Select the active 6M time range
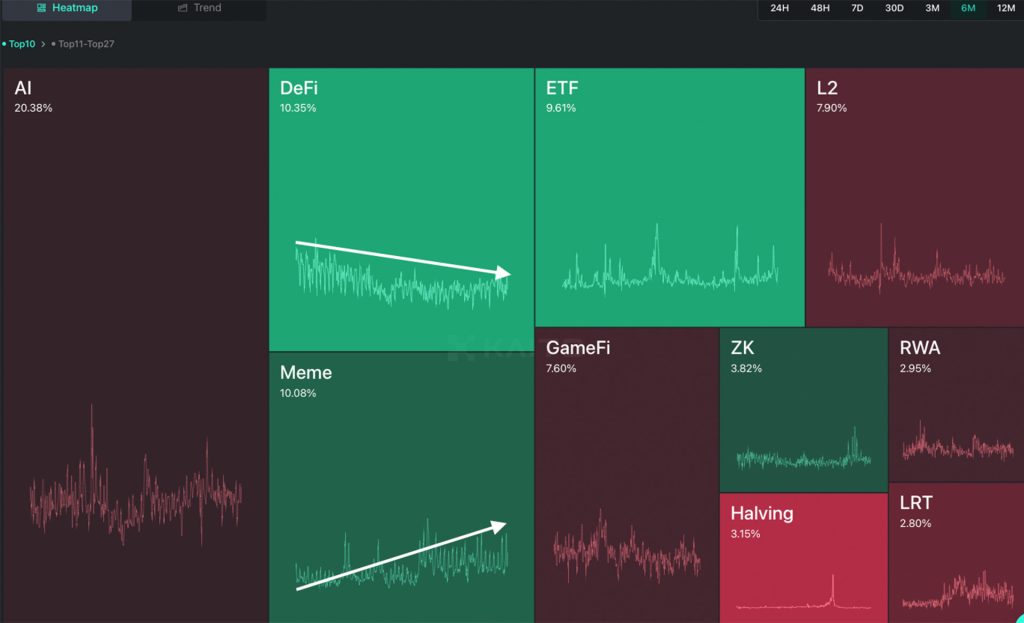This screenshot has height=623, width=1024. 968,8
